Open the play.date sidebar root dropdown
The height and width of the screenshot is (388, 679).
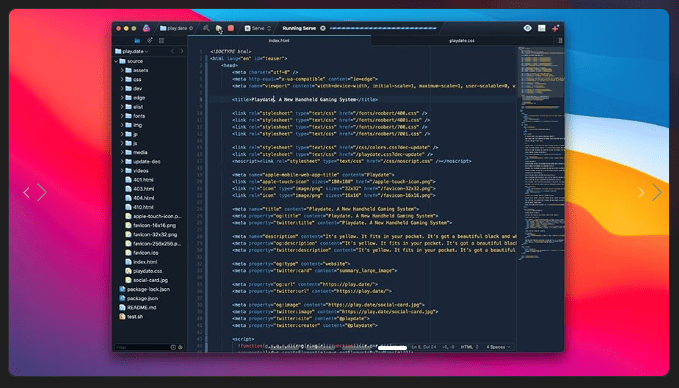[x=132, y=51]
